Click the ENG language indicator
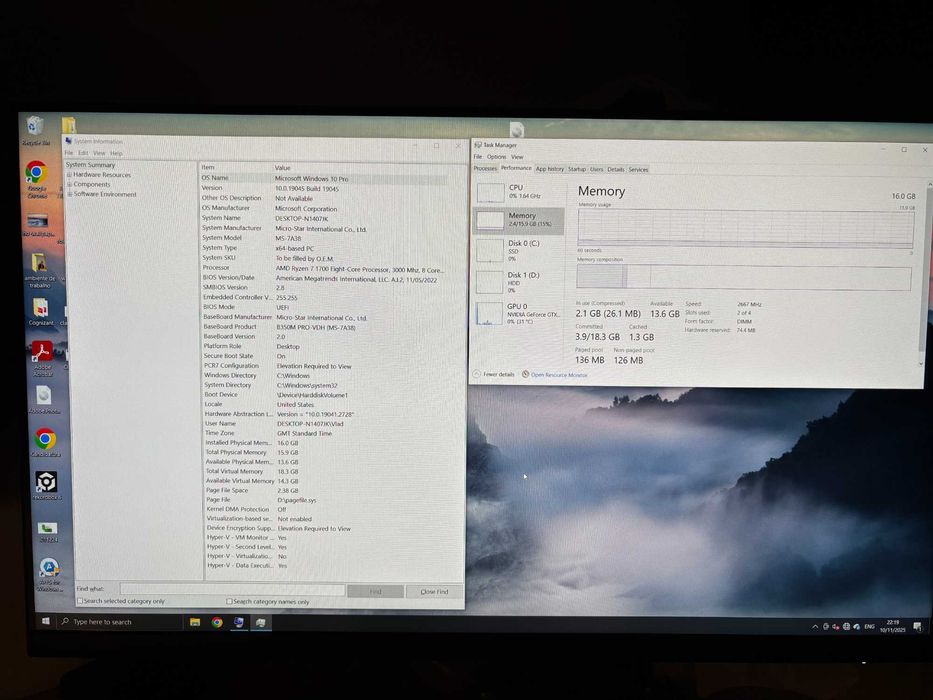 click(x=869, y=626)
